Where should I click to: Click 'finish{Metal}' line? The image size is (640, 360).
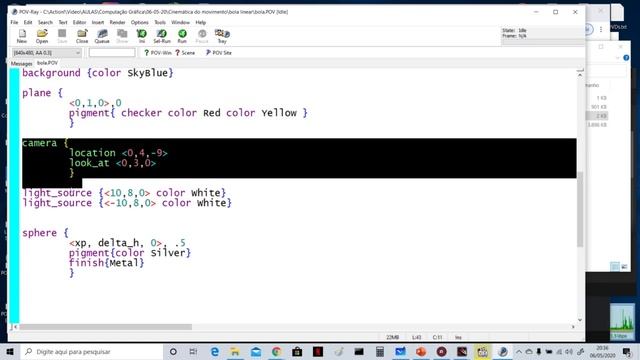click(x=107, y=263)
